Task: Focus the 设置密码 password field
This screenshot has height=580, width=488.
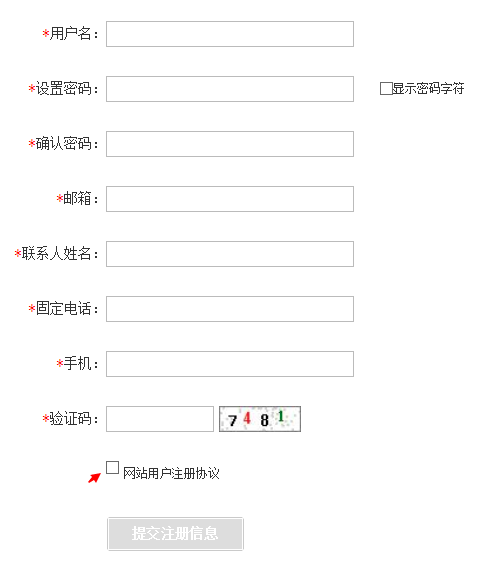Action: pyautogui.click(x=230, y=89)
